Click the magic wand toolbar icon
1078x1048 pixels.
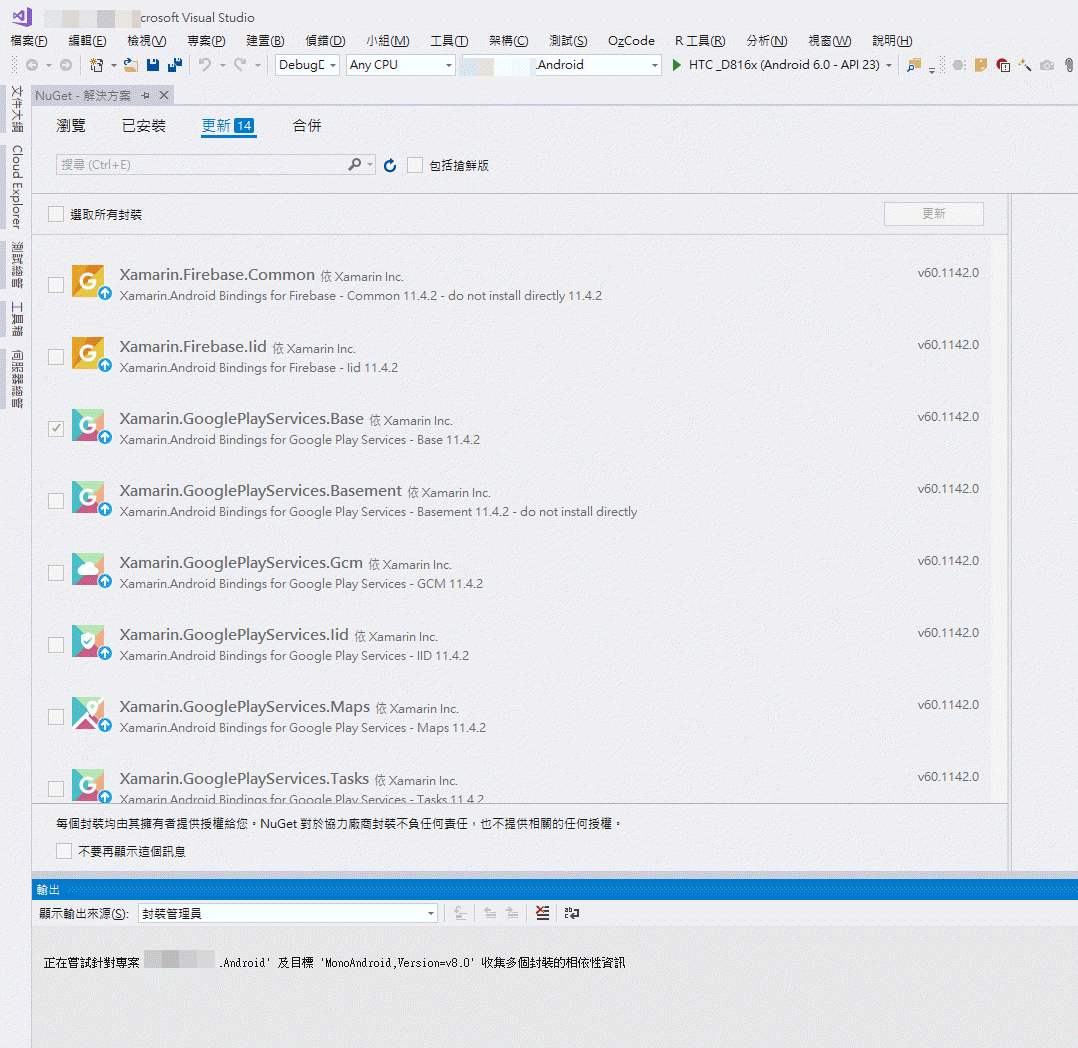point(1025,65)
